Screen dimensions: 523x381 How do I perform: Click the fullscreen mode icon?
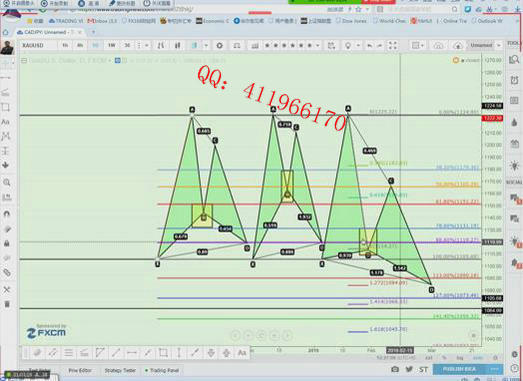(393, 45)
